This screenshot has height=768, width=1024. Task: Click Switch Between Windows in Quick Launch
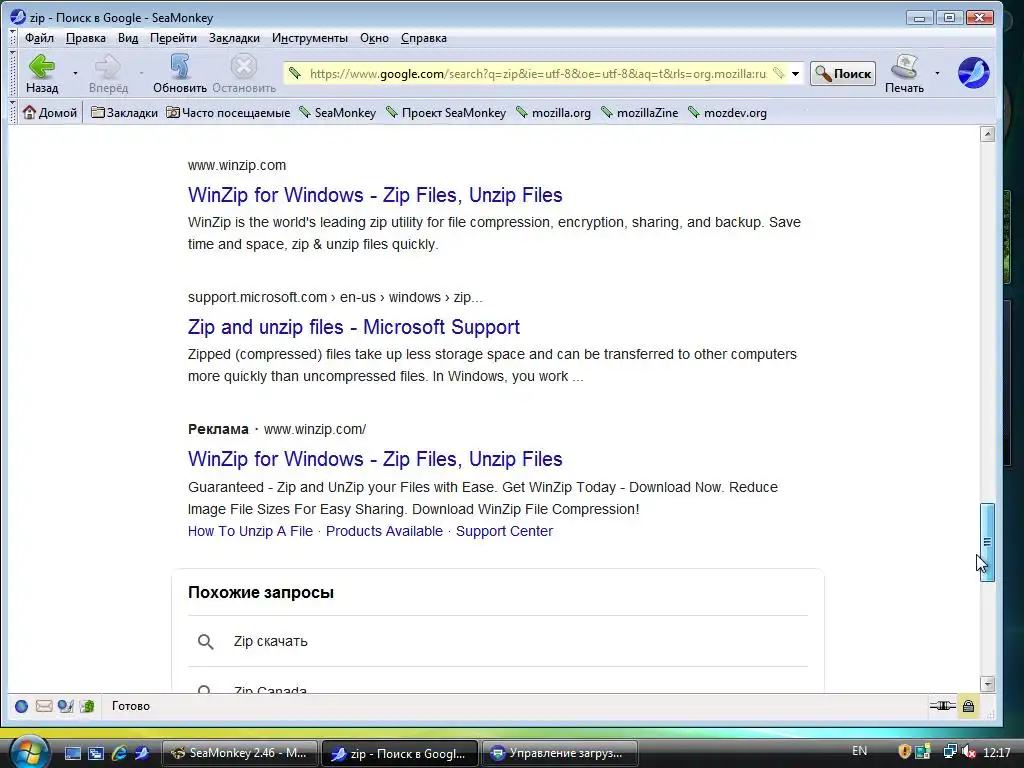pos(96,753)
